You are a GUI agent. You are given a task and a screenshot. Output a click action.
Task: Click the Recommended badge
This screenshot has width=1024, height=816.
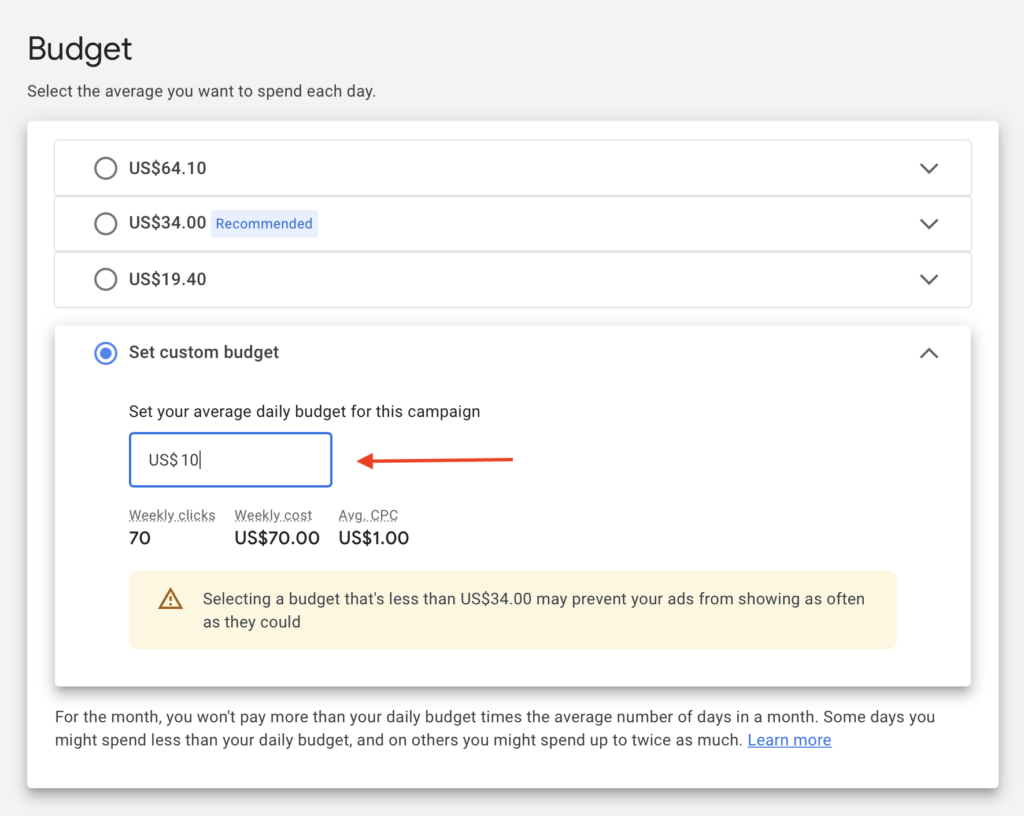tap(264, 224)
